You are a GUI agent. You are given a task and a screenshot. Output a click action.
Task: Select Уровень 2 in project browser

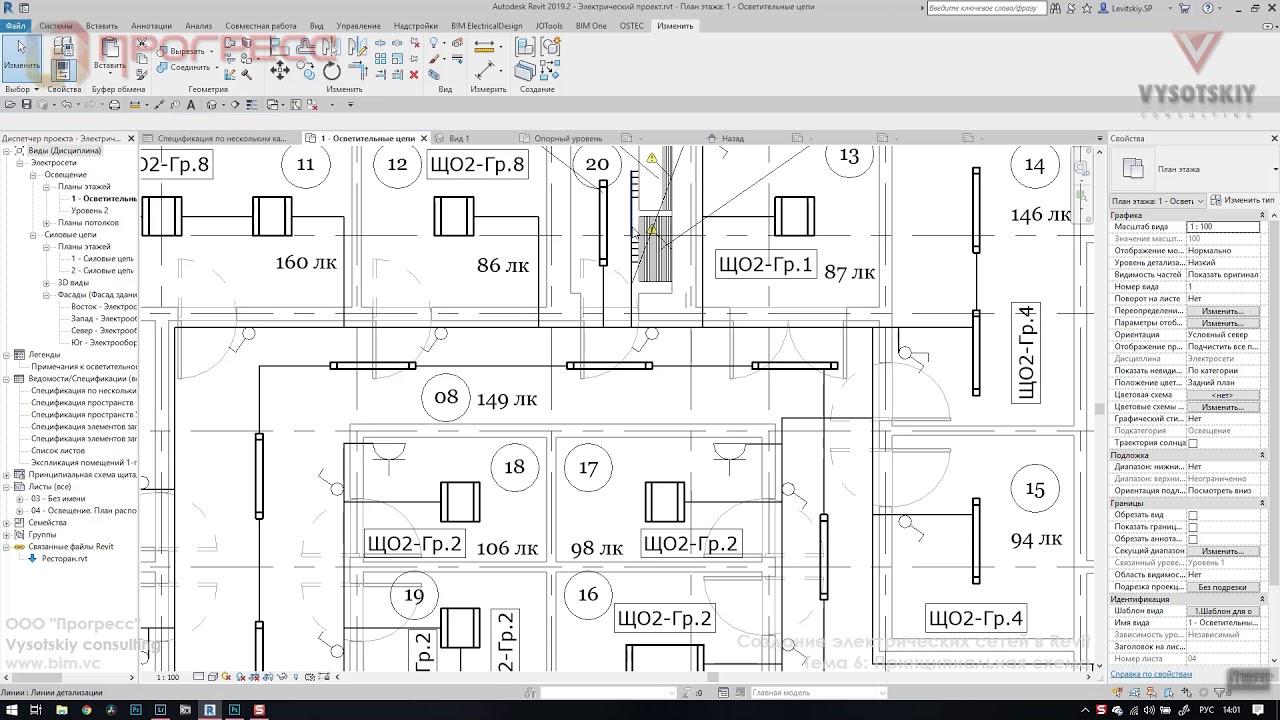[x=90, y=211]
